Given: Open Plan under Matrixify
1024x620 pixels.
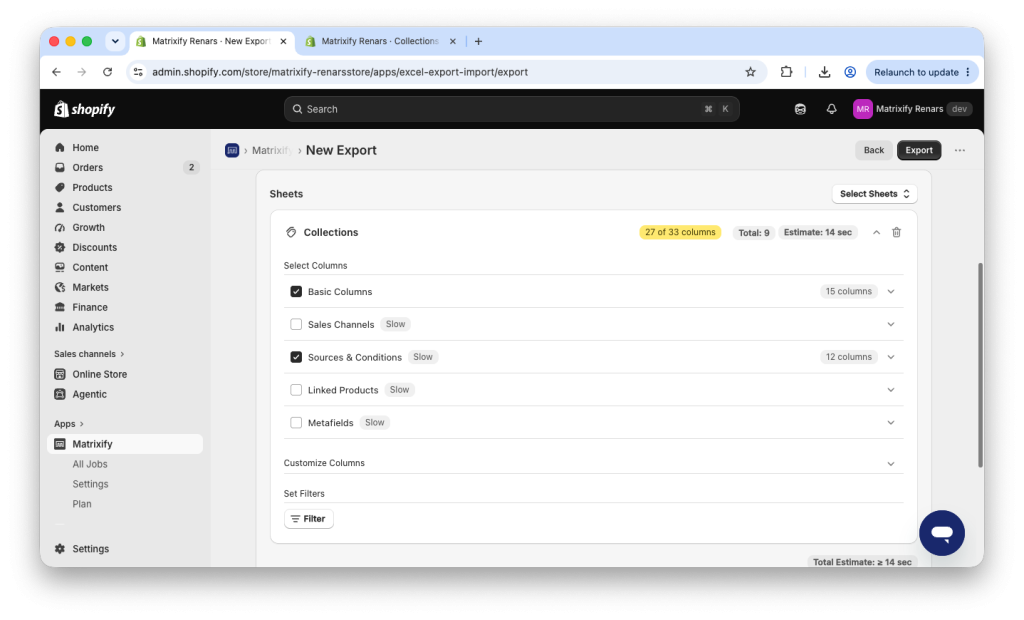Looking at the screenshot, I should pos(82,504).
